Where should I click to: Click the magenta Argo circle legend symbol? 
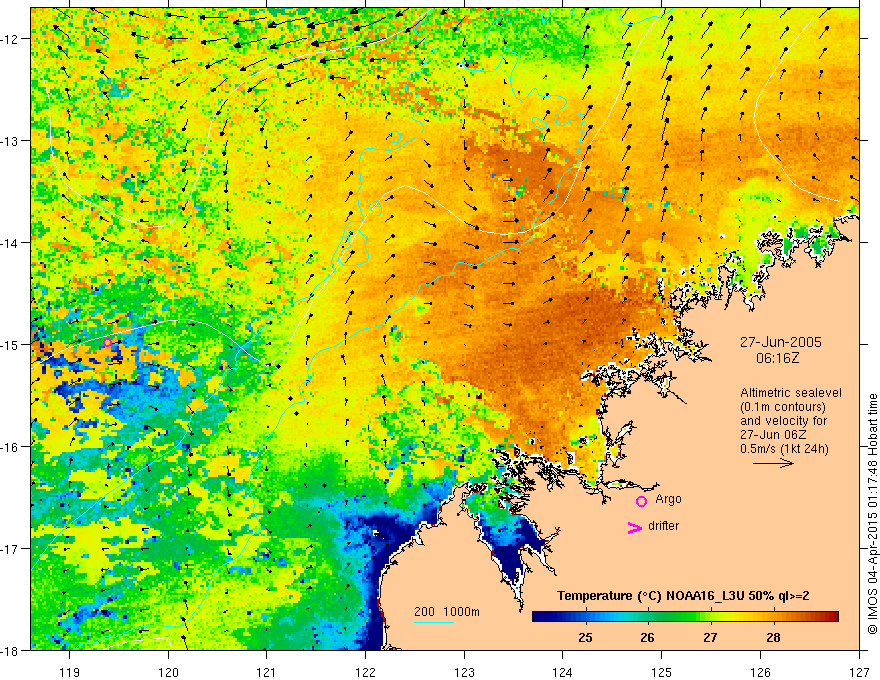(x=641, y=501)
